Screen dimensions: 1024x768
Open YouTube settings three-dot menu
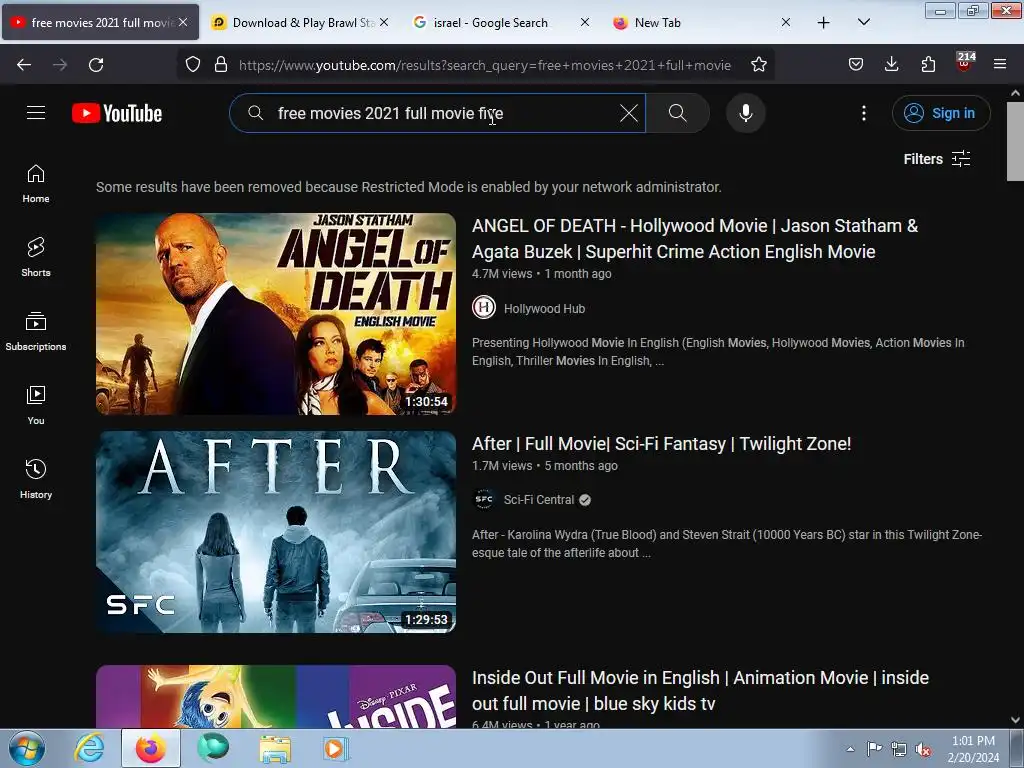pyautogui.click(x=863, y=113)
